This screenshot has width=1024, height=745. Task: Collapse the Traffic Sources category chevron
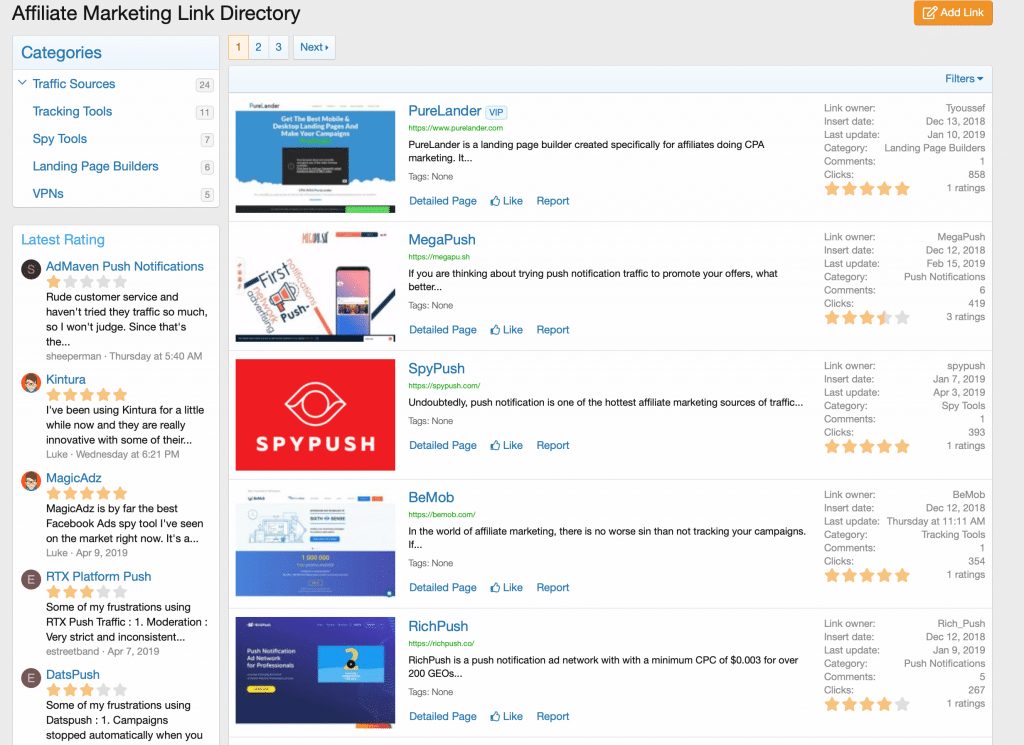22,83
